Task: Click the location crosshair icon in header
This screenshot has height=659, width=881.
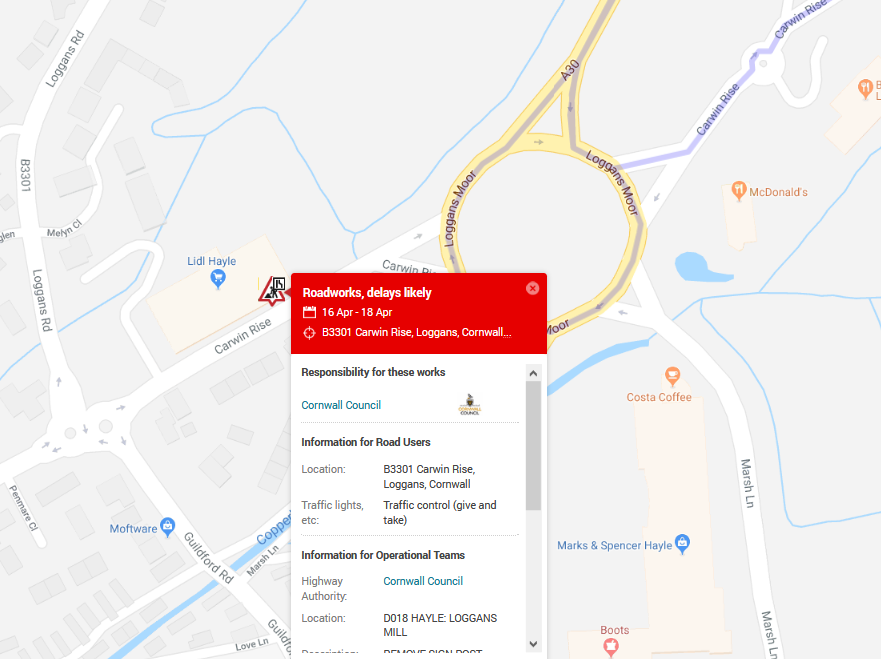Action: click(309, 333)
